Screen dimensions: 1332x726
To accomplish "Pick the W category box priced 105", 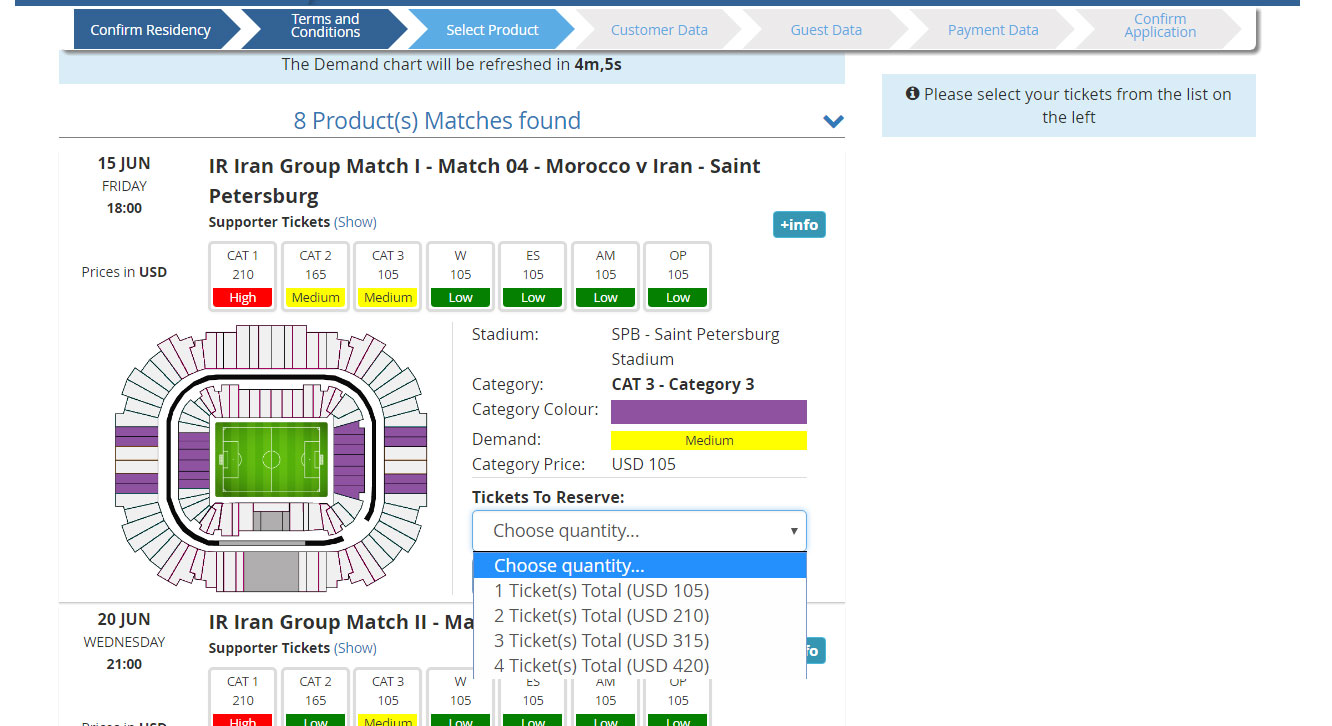I will (x=460, y=276).
